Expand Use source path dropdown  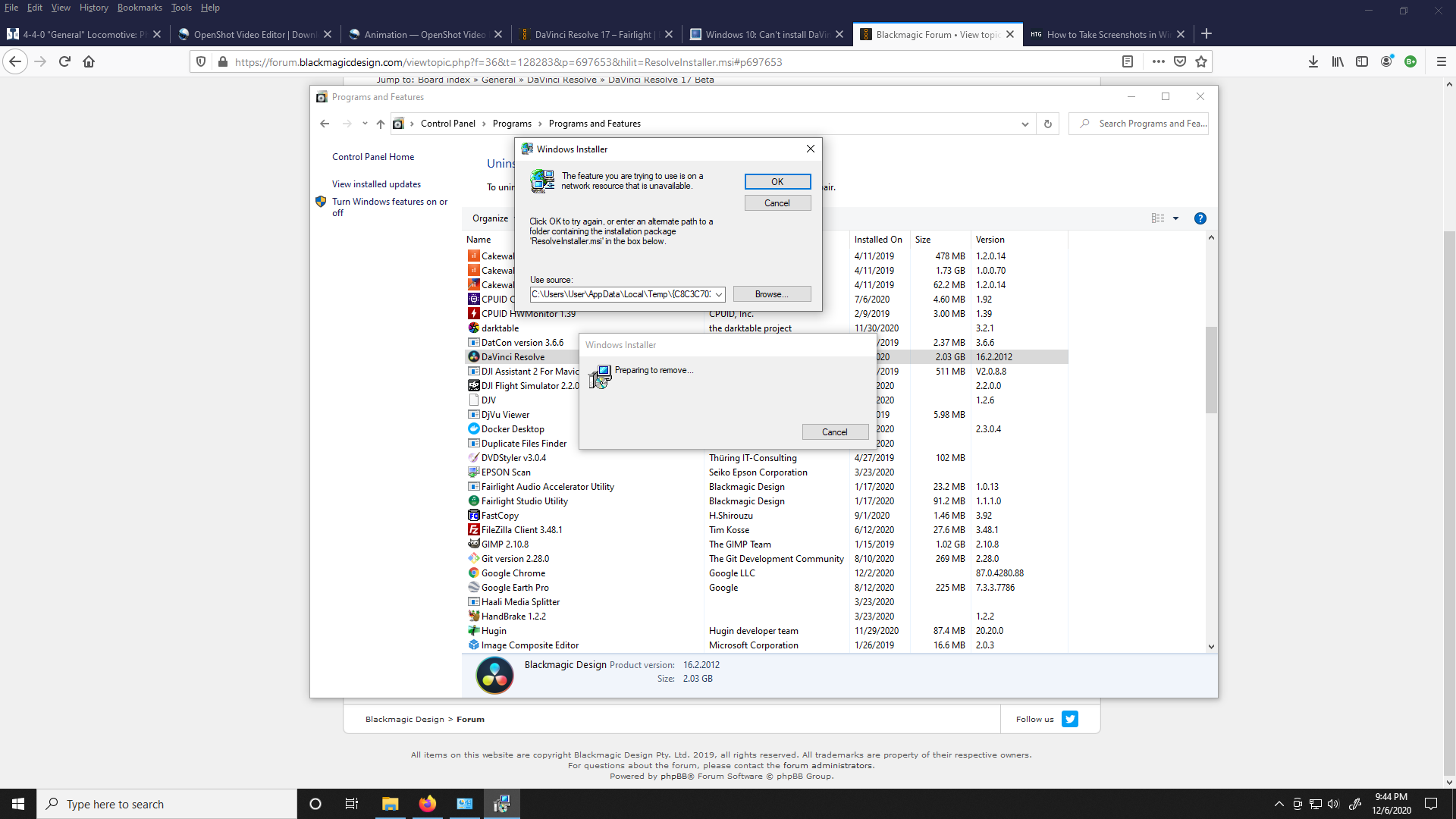pyautogui.click(x=718, y=294)
